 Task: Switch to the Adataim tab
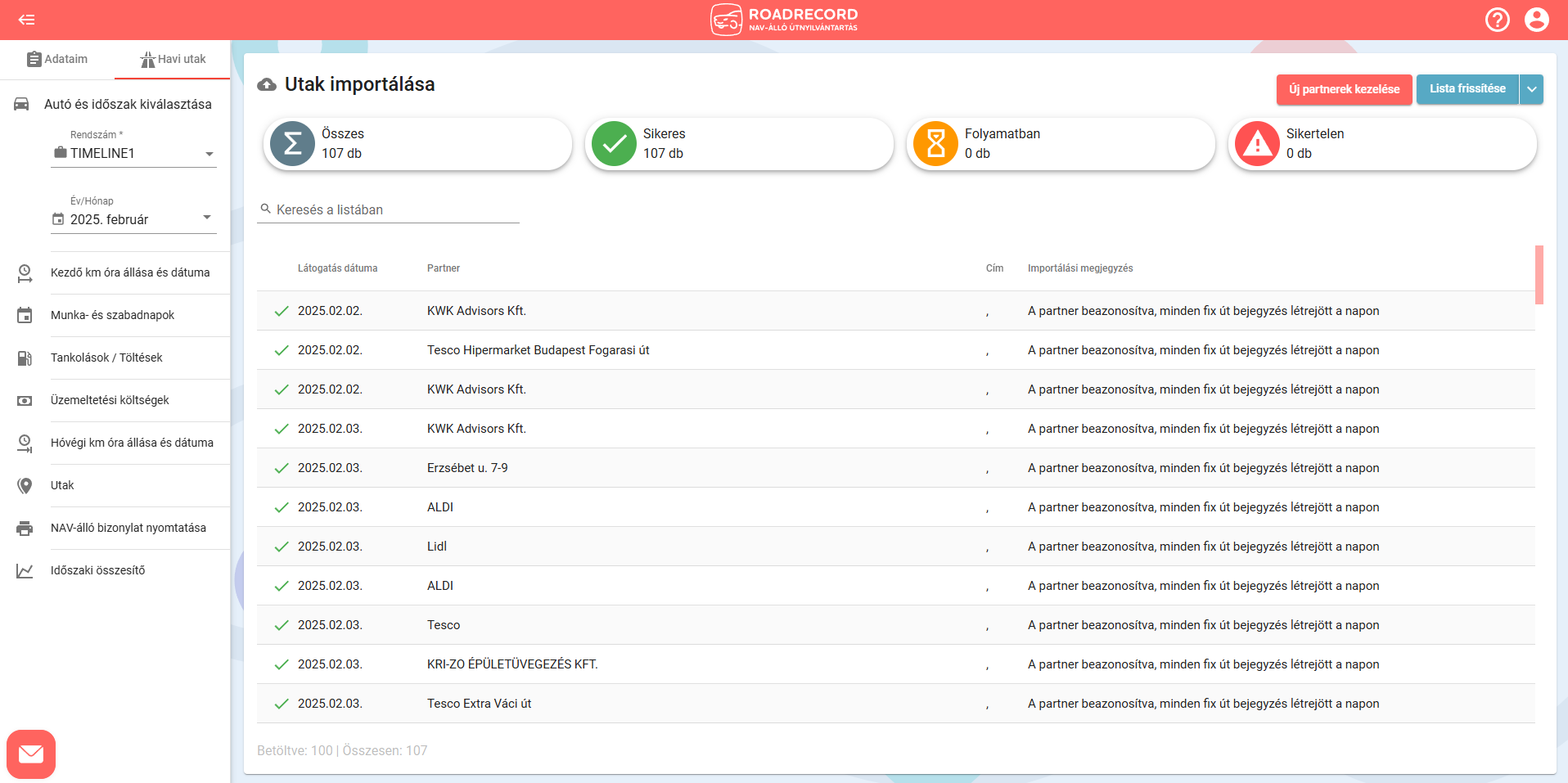click(x=57, y=59)
